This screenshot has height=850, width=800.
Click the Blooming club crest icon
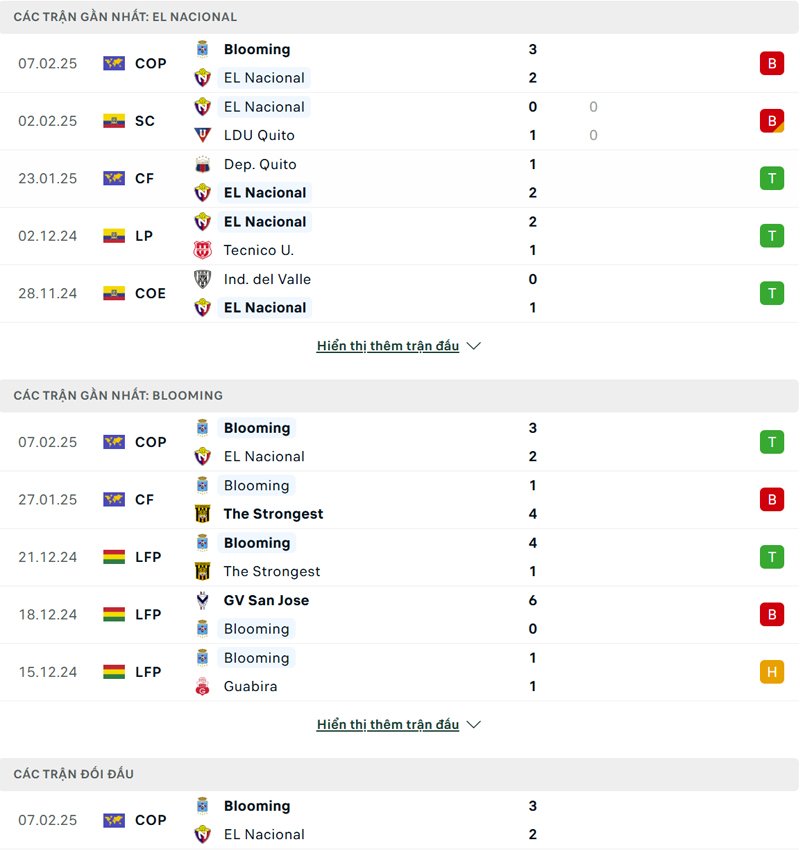203,49
